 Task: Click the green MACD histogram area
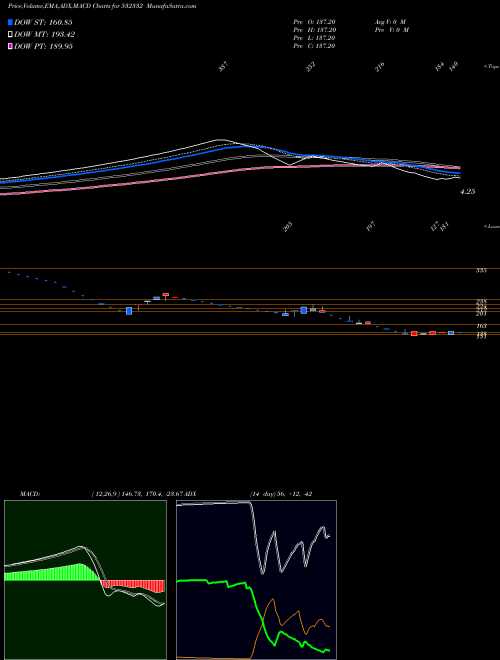pos(51,573)
